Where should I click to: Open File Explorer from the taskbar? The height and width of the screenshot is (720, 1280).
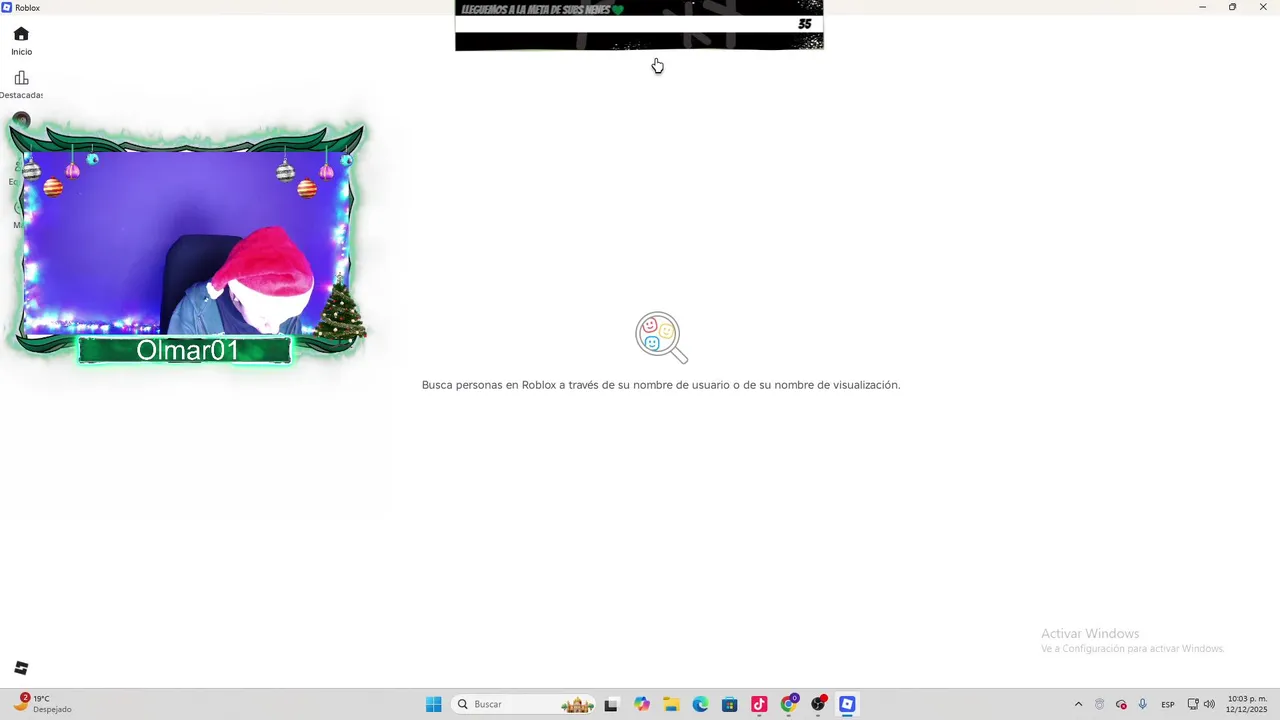pos(671,704)
